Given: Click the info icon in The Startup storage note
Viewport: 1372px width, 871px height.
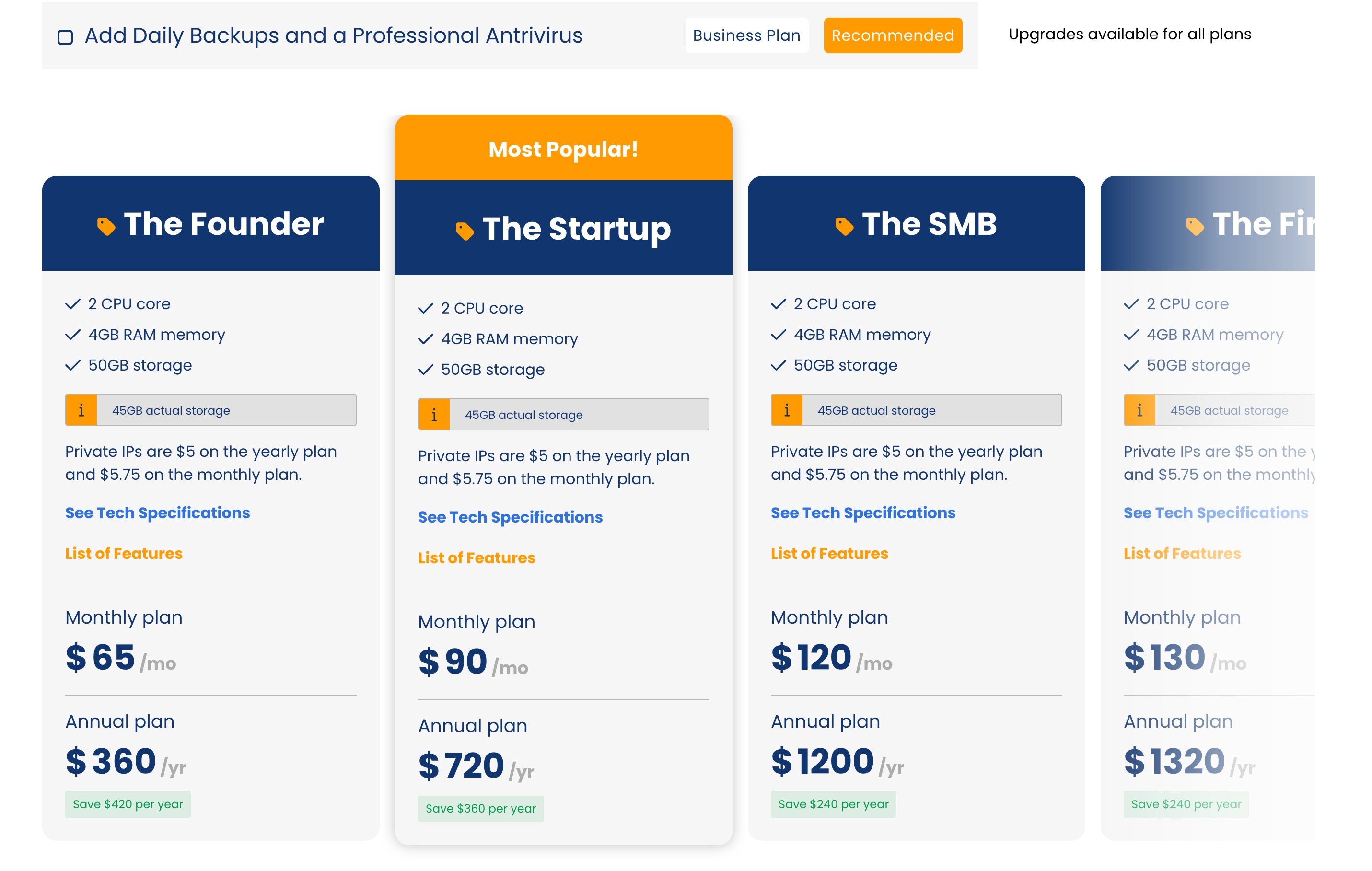Looking at the screenshot, I should 434,415.
